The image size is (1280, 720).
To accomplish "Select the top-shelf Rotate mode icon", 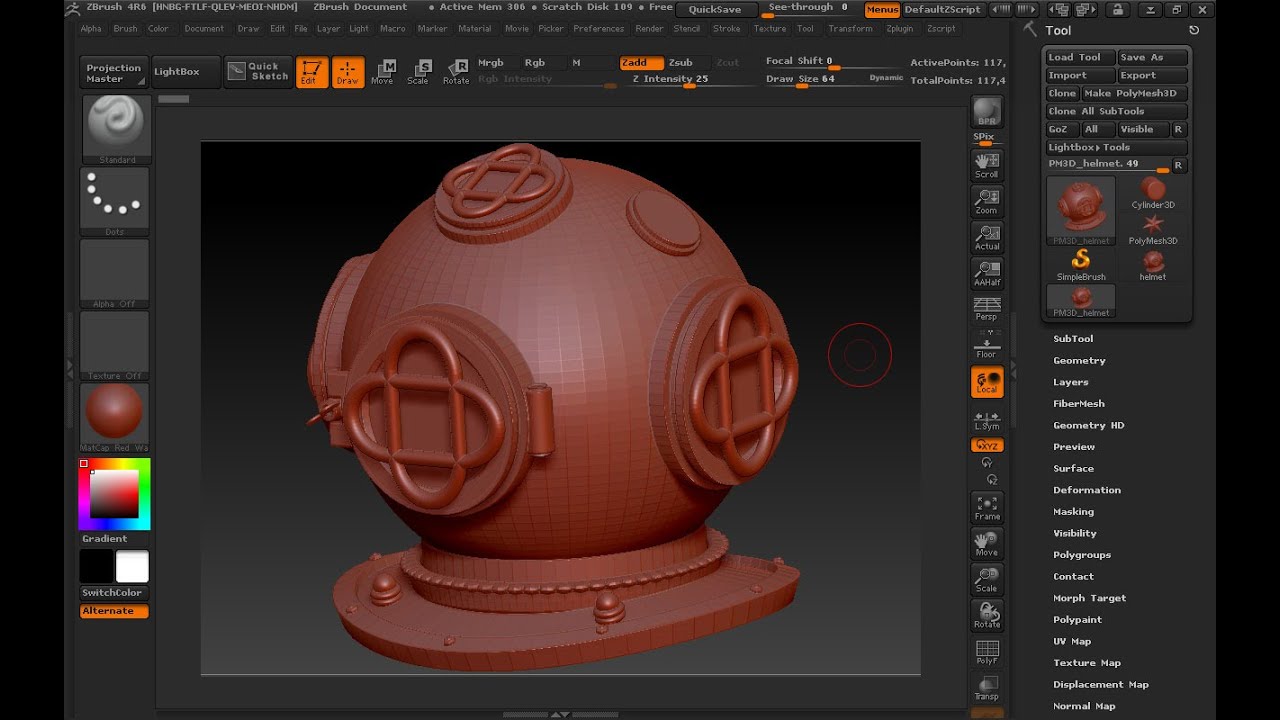I will pyautogui.click(x=456, y=72).
